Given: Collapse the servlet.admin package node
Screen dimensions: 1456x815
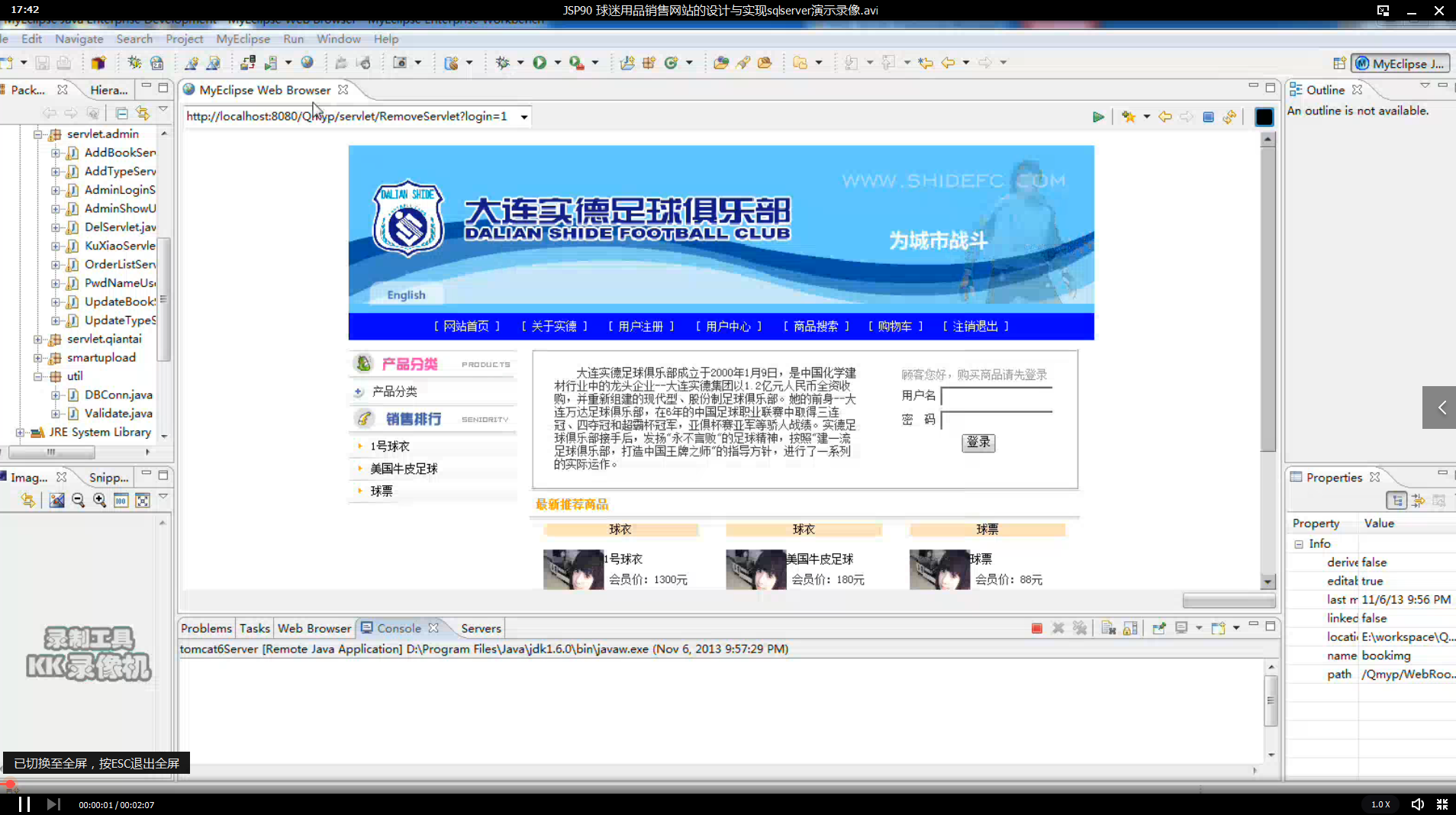Looking at the screenshot, I should [37, 134].
